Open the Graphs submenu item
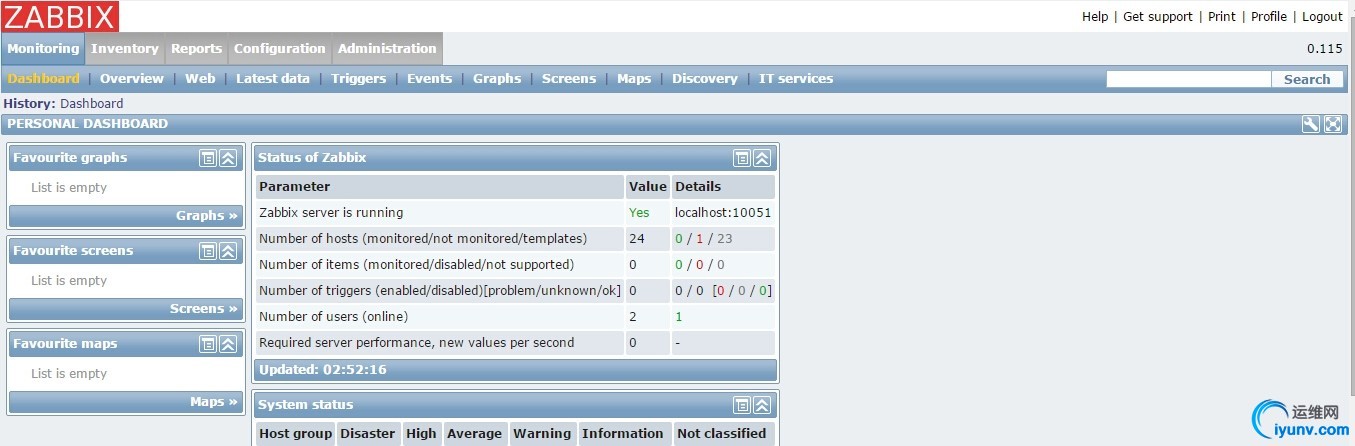 [497, 78]
